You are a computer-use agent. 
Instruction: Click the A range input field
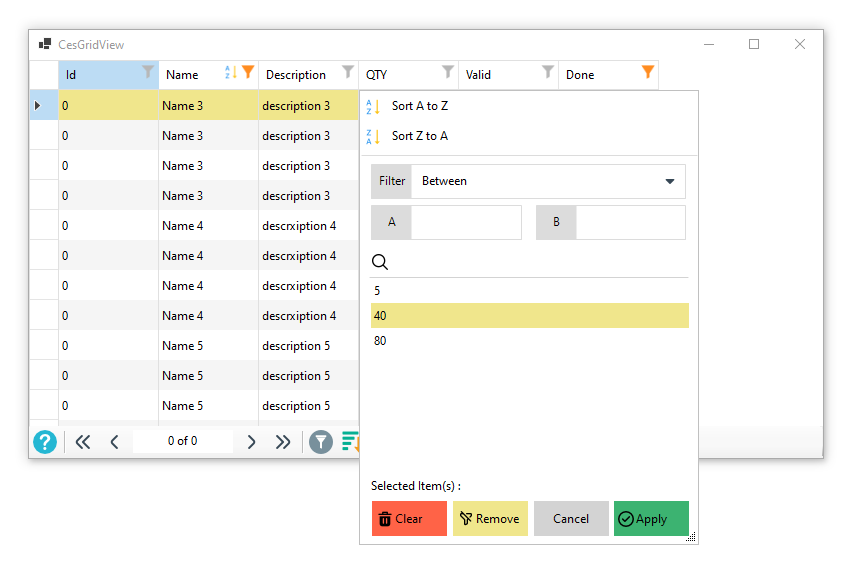[466, 223]
